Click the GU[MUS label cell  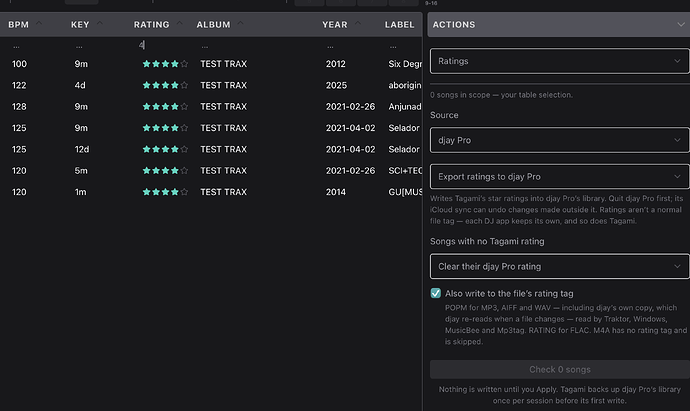(405, 192)
